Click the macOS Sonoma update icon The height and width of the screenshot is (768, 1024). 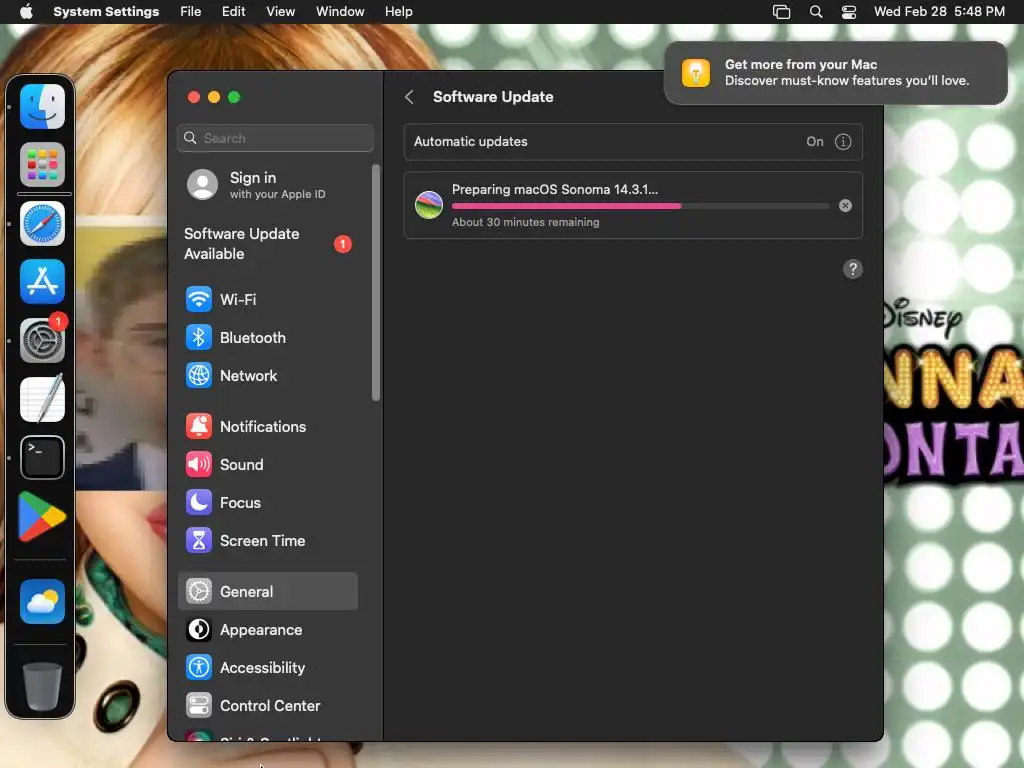[429, 205]
